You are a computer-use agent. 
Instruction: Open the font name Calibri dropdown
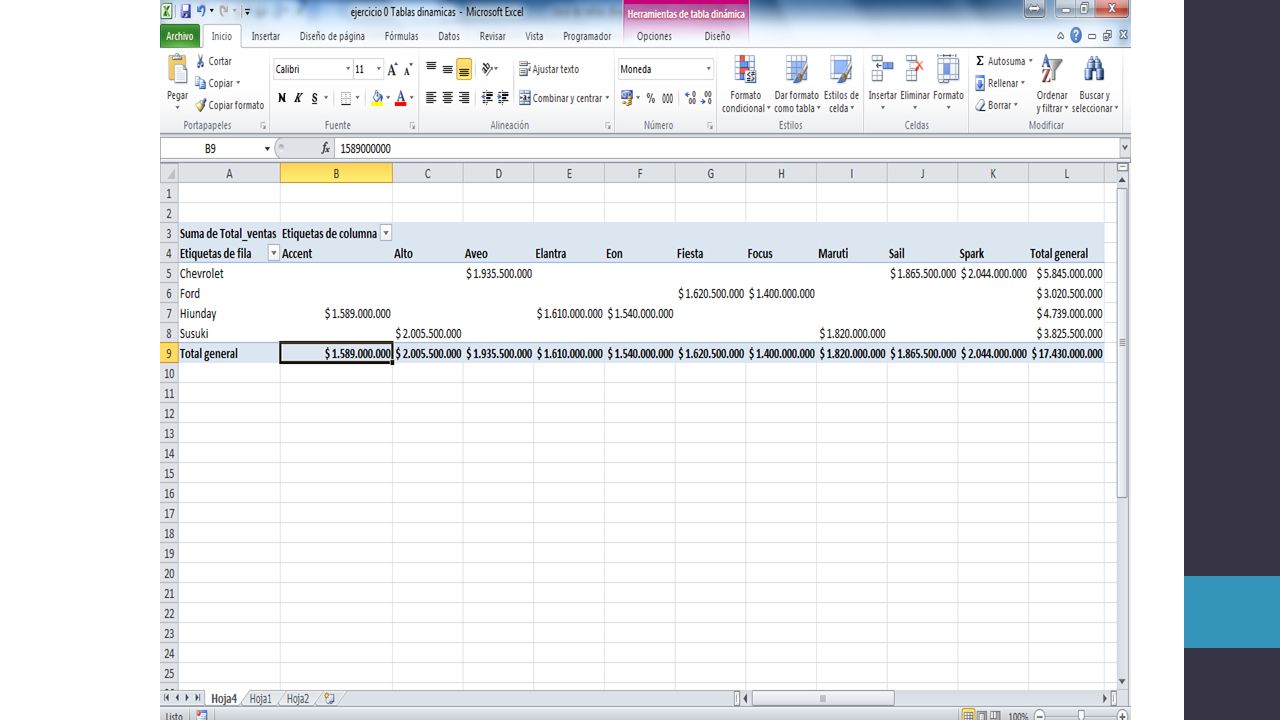coord(348,69)
